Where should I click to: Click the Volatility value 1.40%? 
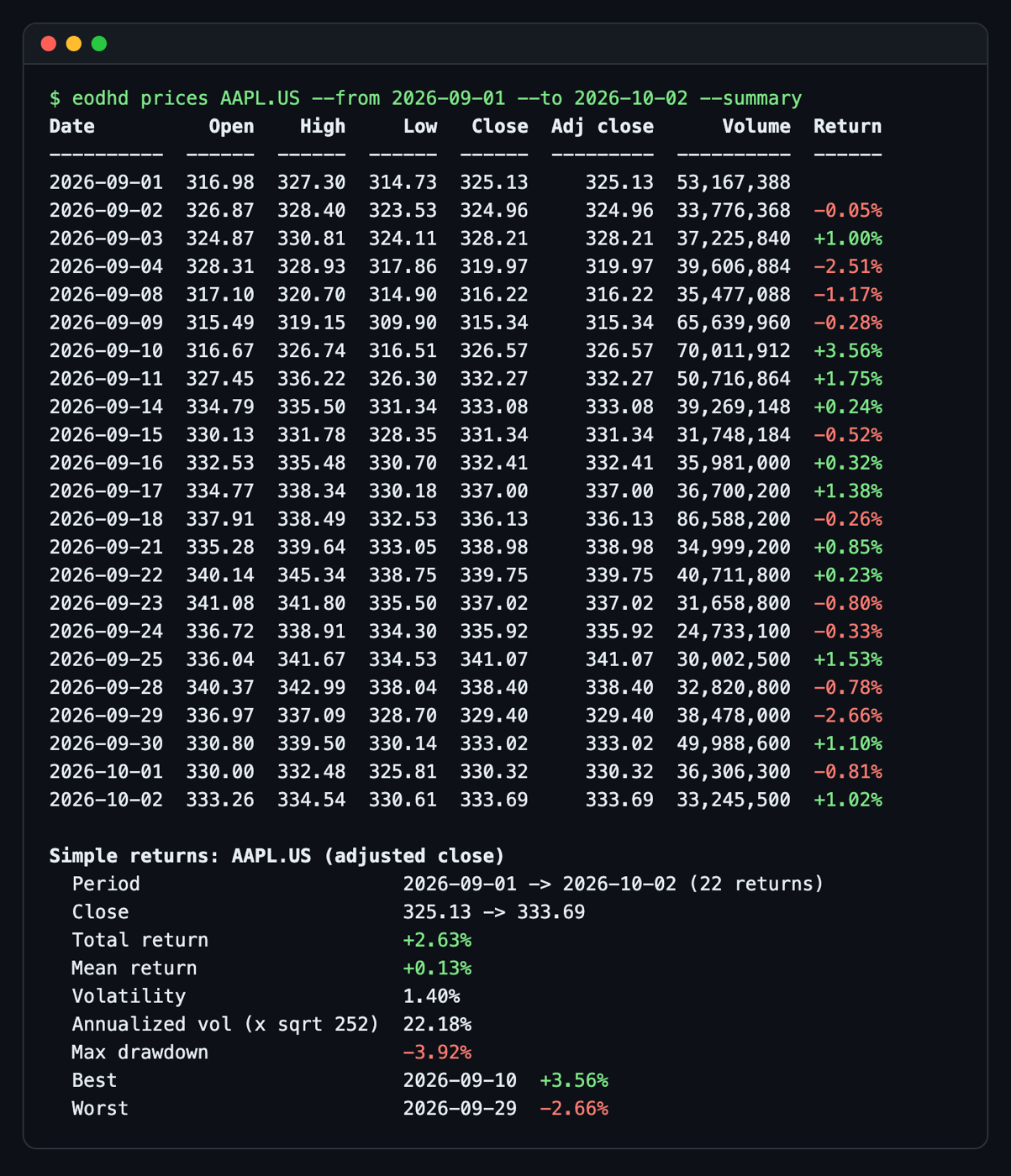click(431, 996)
